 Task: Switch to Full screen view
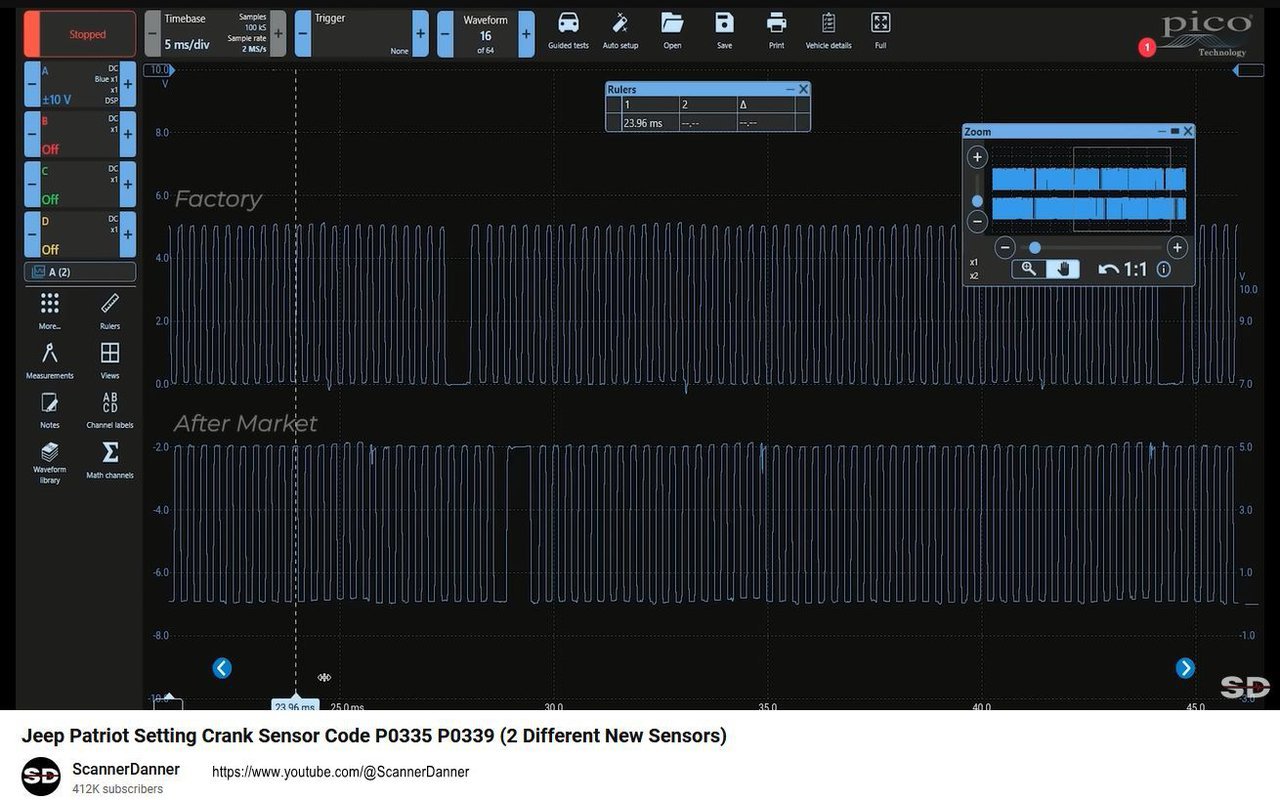click(880, 30)
